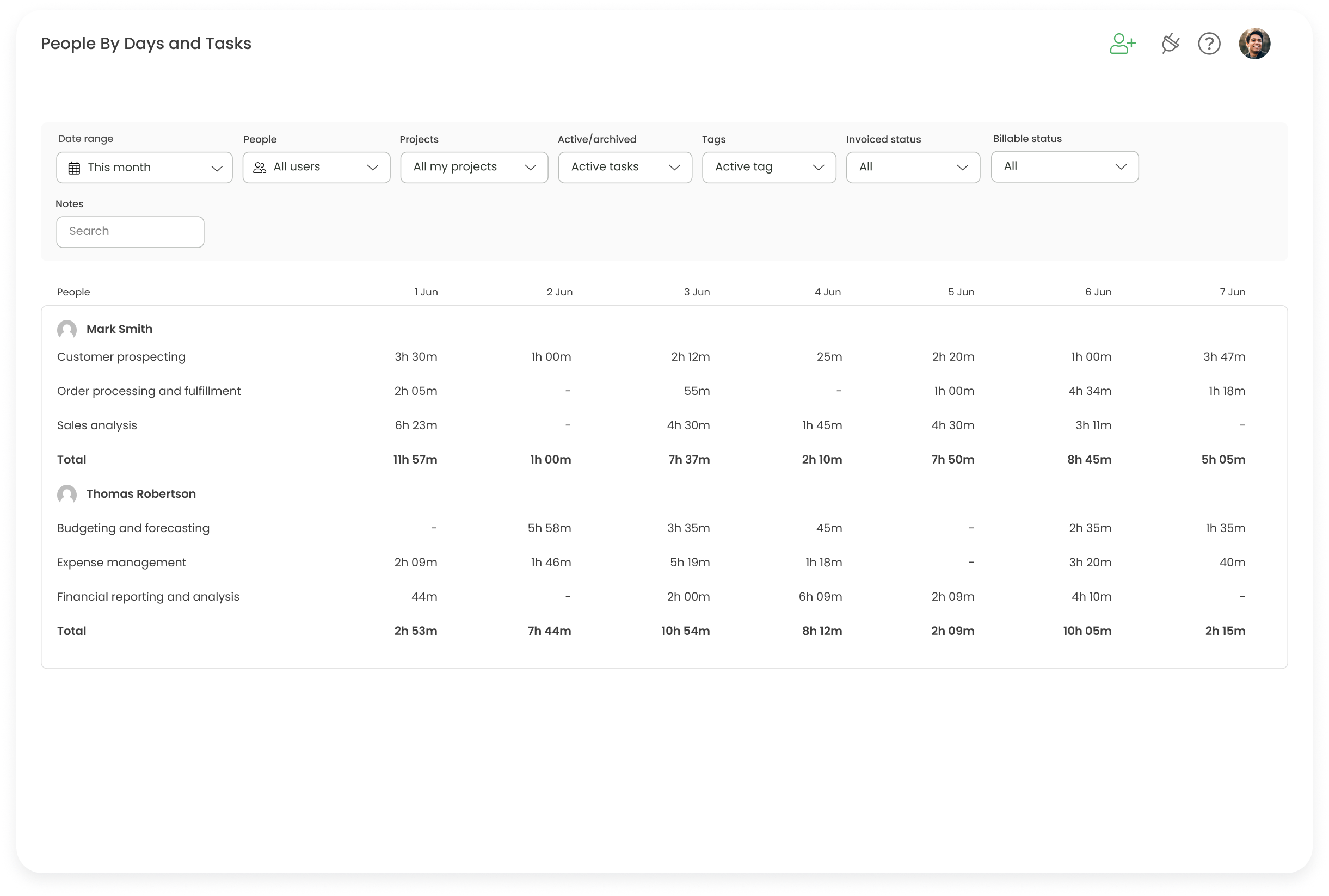The width and height of the screenshot is (1329, 896).
Task: Click Mark Smith's profile avatar
Action: tap(67, 329)
